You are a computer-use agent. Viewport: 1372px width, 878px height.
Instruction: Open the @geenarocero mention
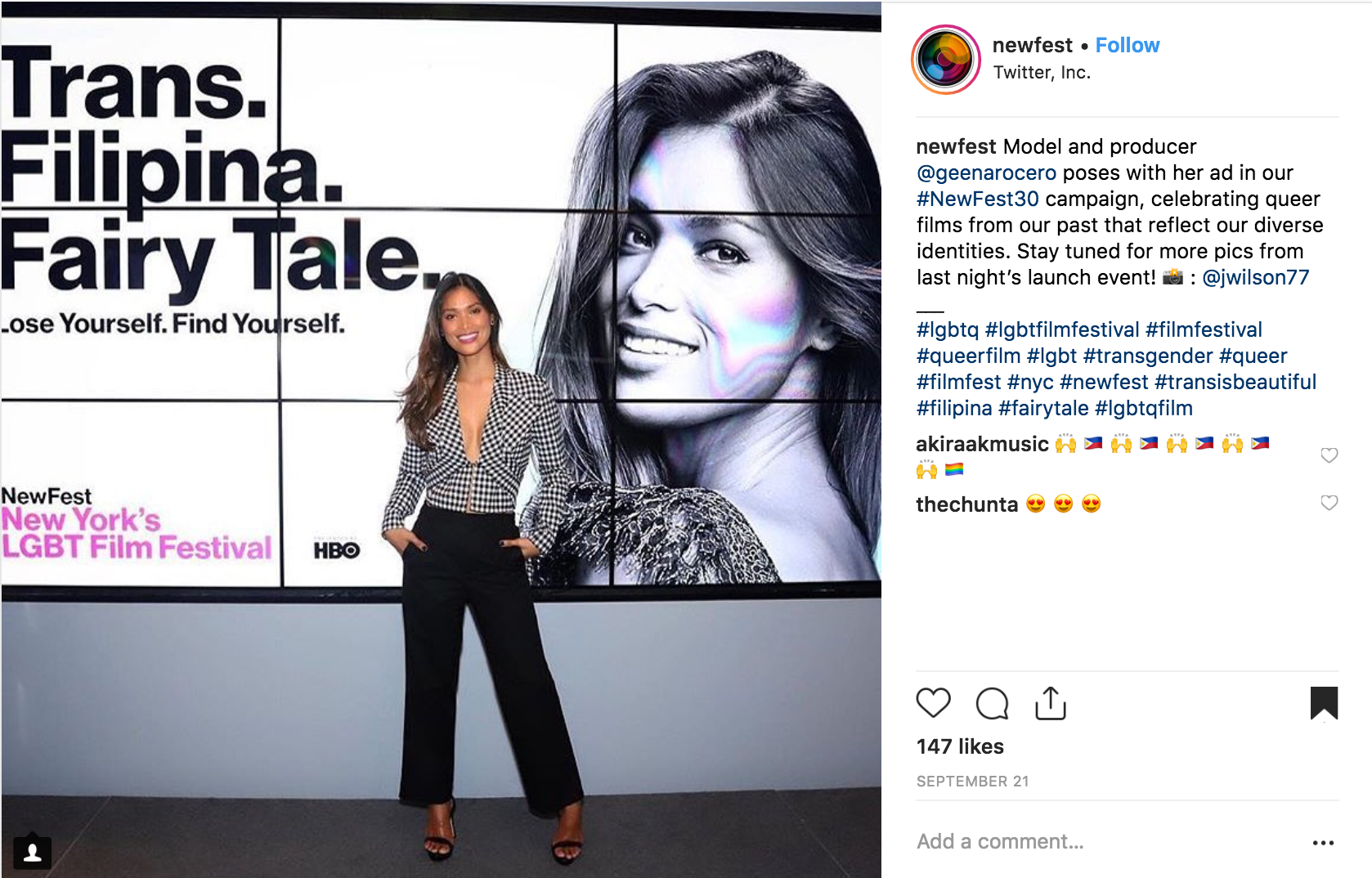[987, 172]
